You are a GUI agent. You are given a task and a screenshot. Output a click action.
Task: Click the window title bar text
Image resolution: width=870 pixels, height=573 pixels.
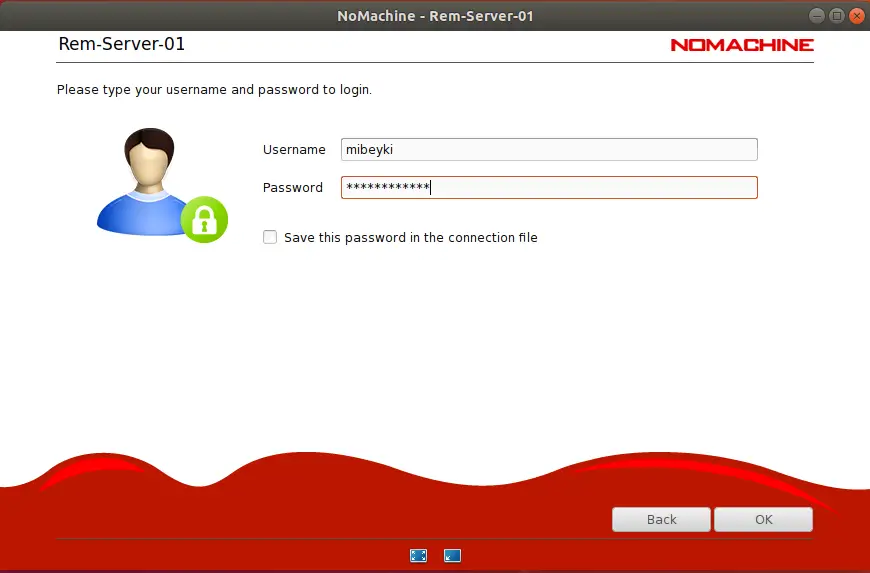pos(435,16)
